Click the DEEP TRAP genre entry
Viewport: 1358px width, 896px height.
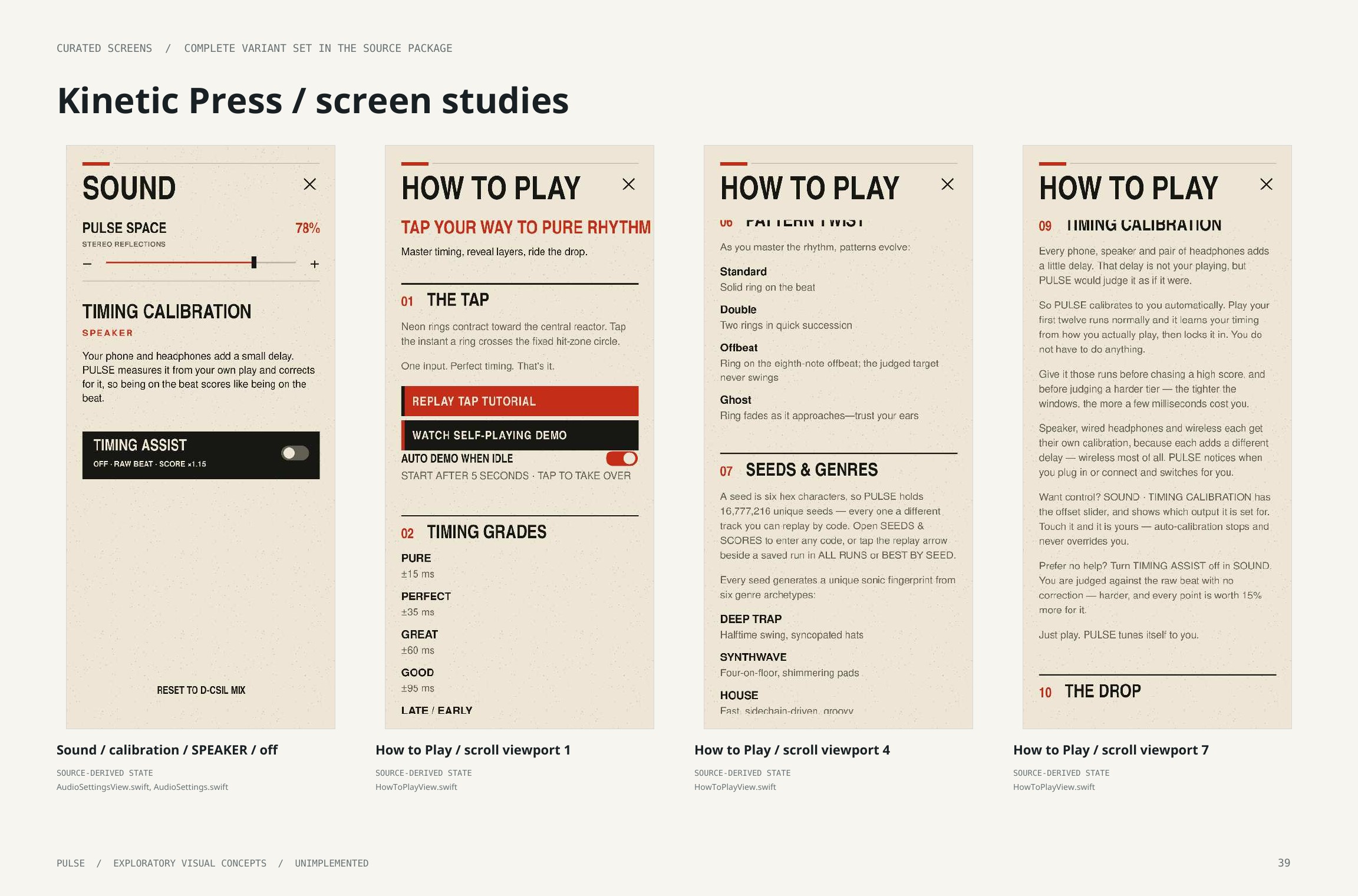(x=792, y=627)
